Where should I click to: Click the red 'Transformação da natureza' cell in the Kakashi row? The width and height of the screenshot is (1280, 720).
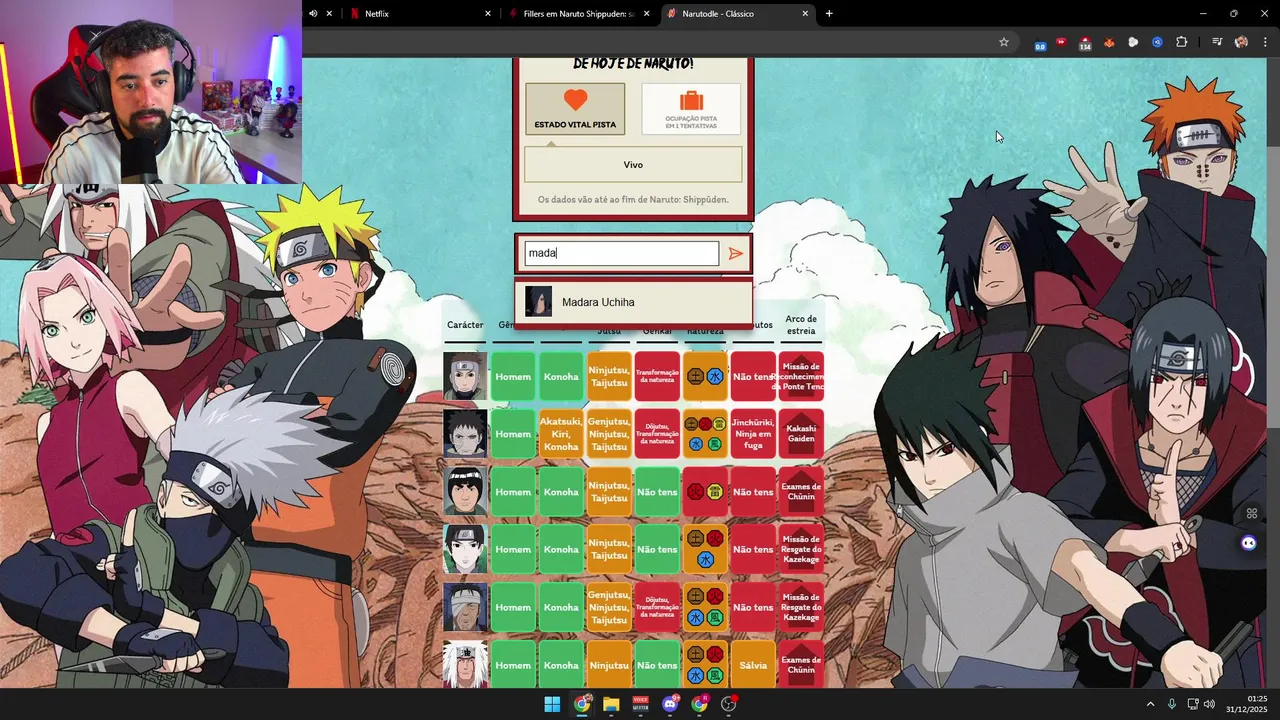click(x=657, y=376)
